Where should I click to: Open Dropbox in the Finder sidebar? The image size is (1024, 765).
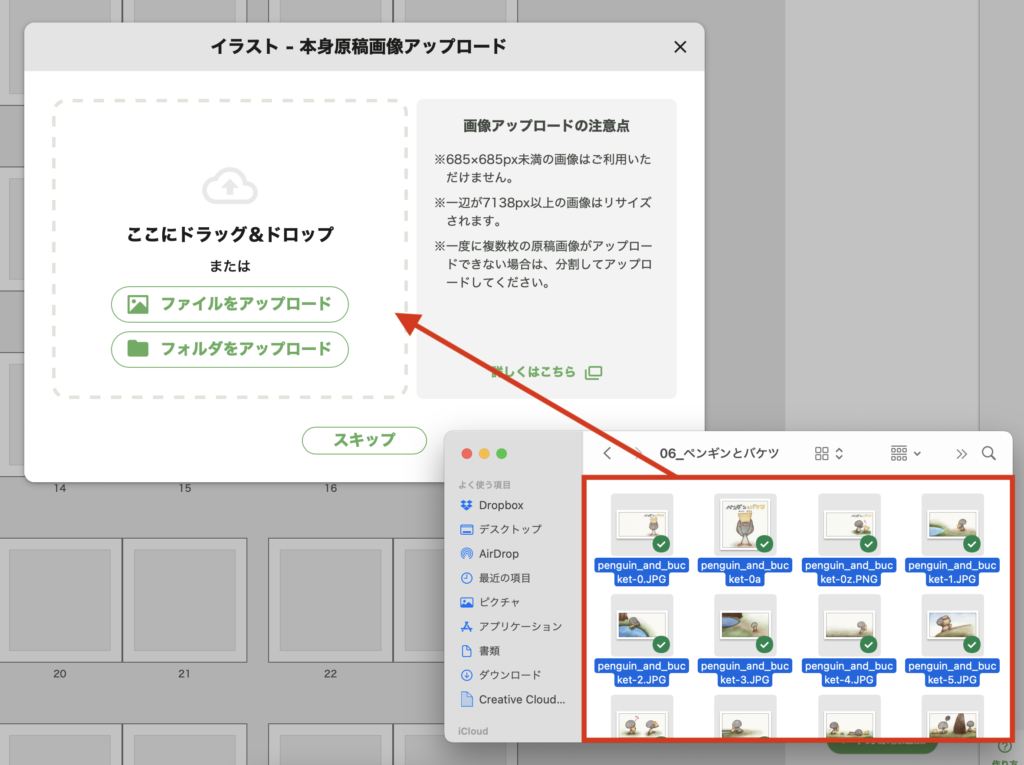point(500,505)
